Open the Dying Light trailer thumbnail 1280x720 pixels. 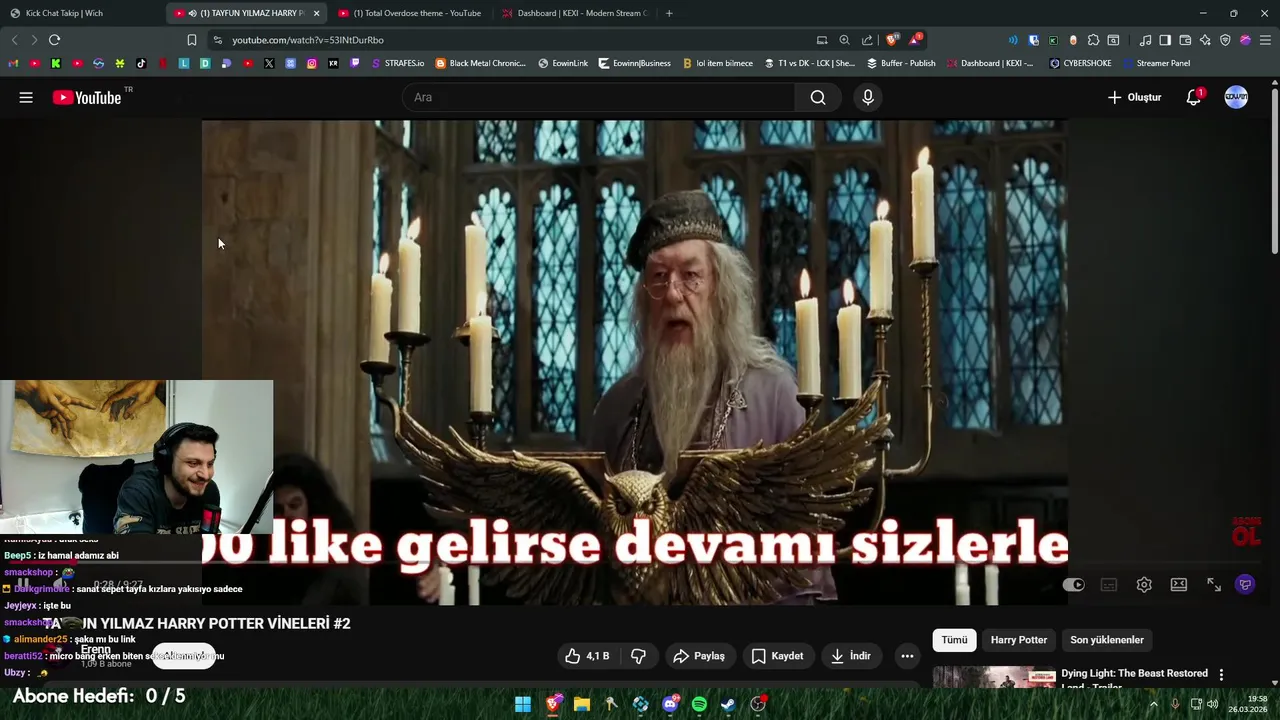994,678
